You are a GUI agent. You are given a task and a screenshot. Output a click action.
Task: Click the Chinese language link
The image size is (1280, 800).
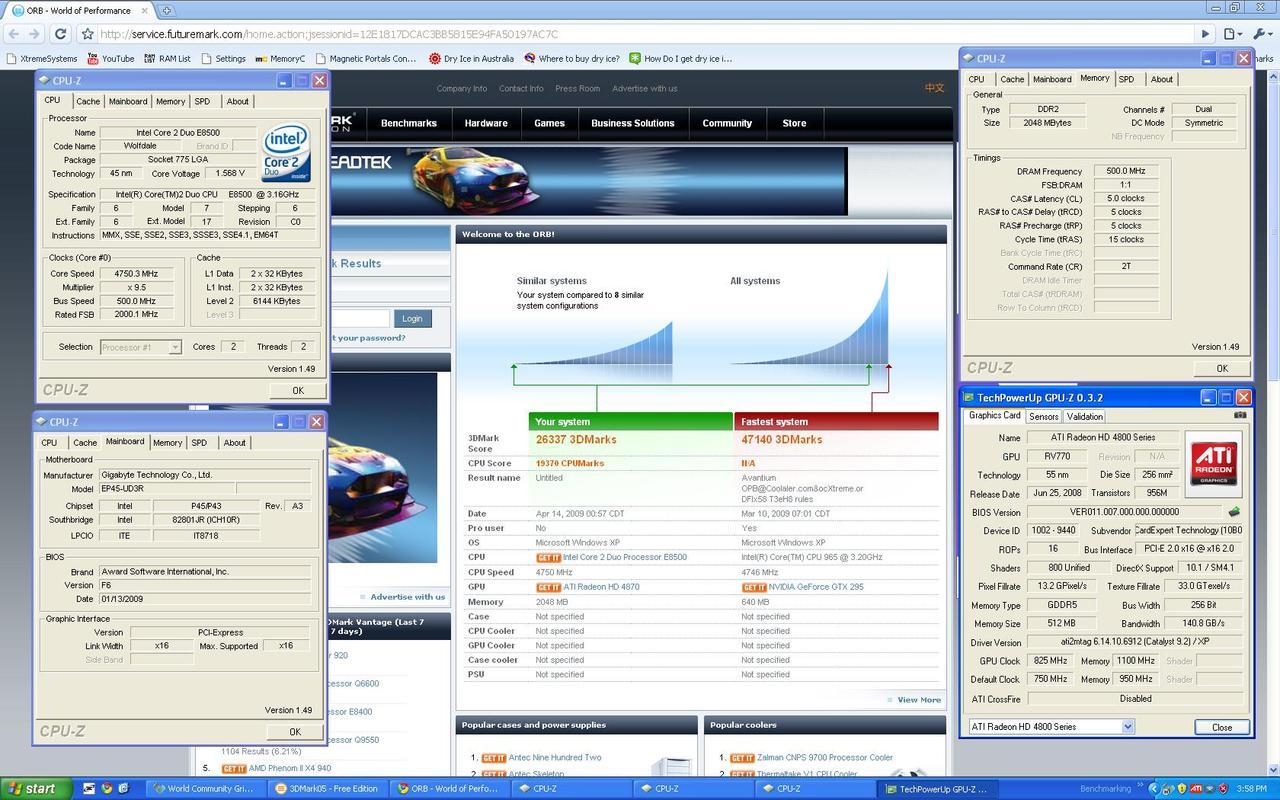[x=934, y=88]
